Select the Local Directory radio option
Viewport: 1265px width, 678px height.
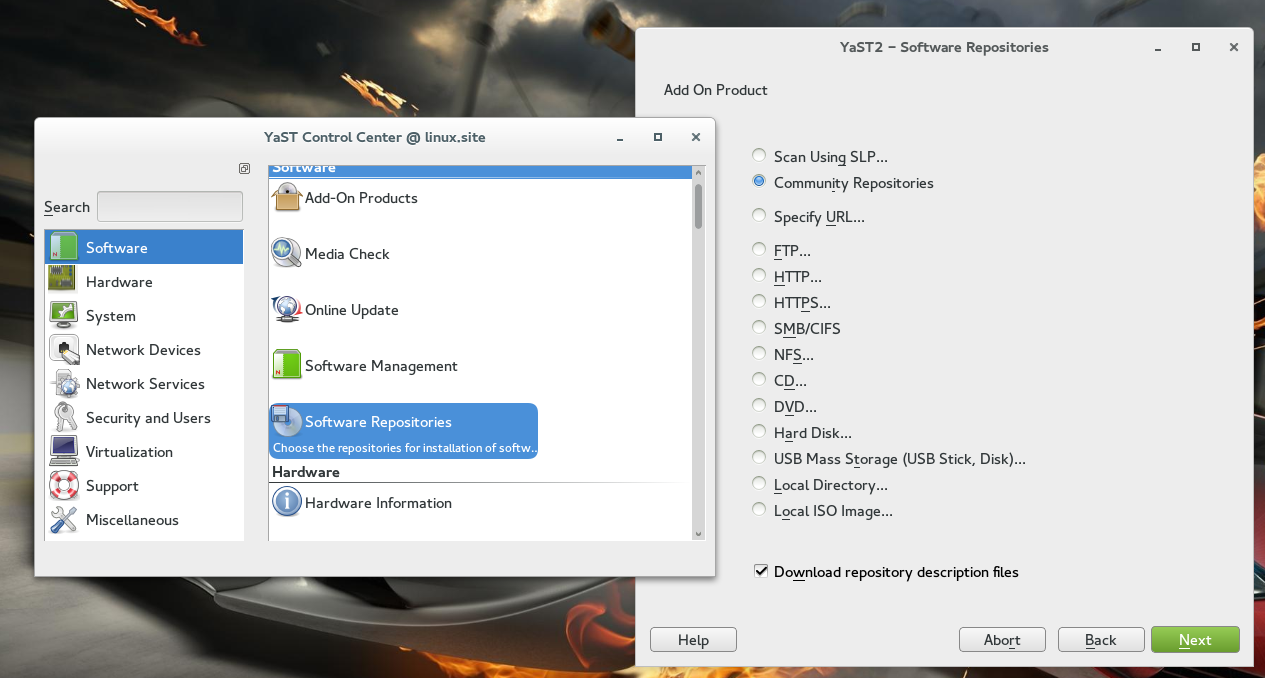point(759,483)
